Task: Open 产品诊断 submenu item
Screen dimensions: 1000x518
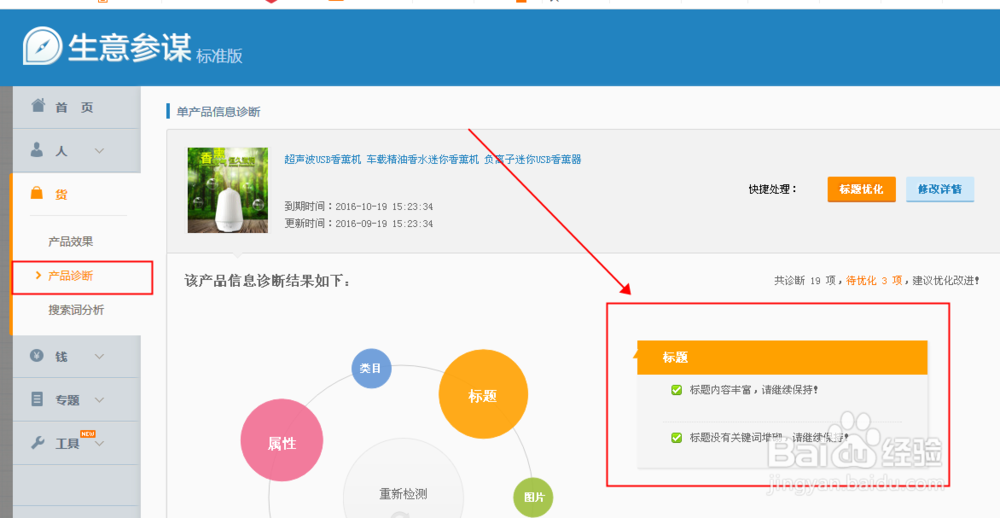Action: [71, 276]
